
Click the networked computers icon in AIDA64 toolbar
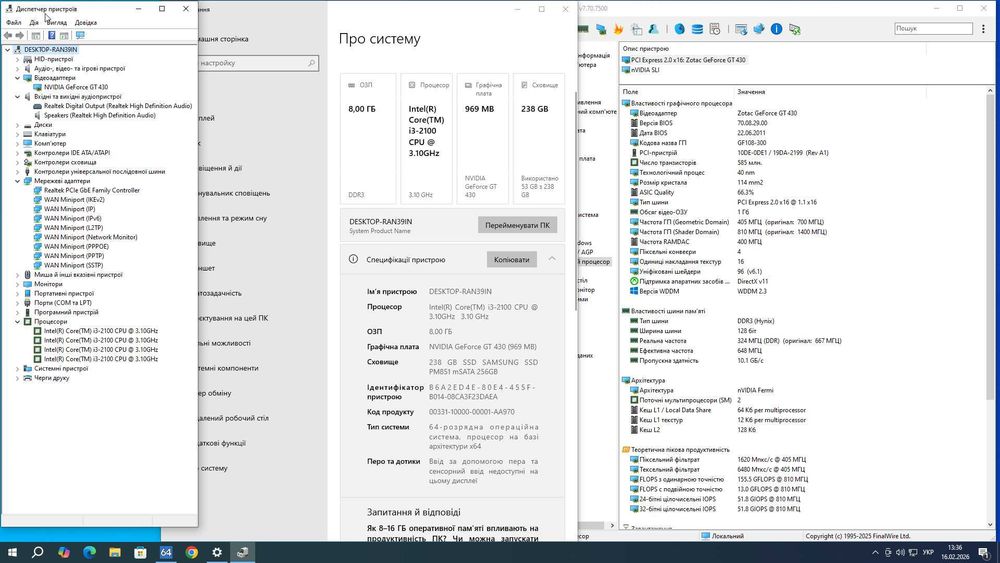[601, 29]
